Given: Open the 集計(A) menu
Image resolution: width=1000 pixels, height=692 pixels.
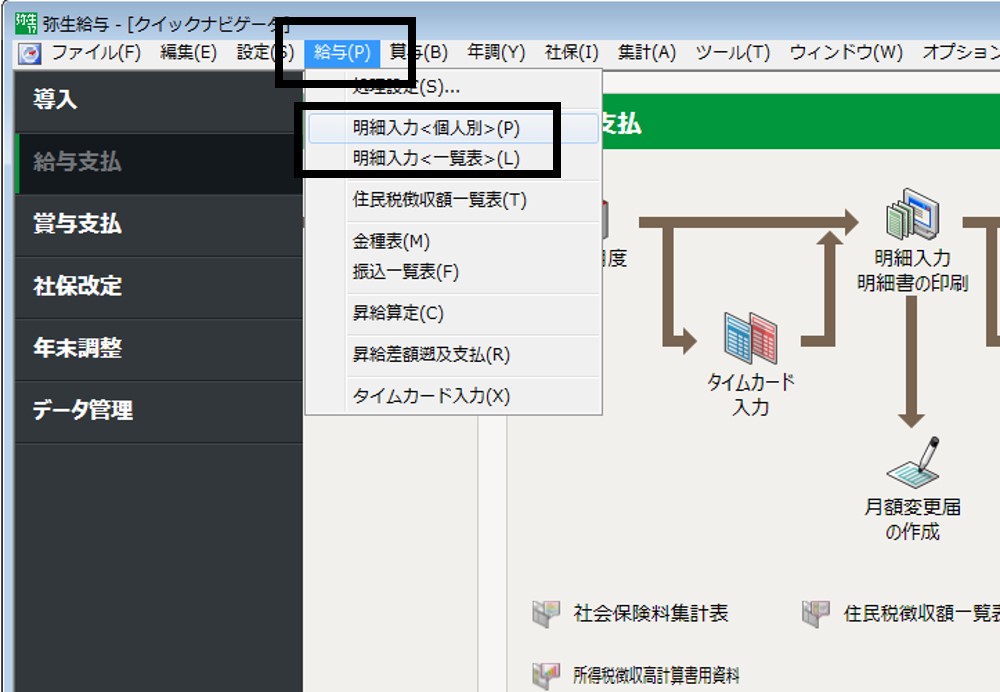Looking at the screenshot, I should (647, 52).
